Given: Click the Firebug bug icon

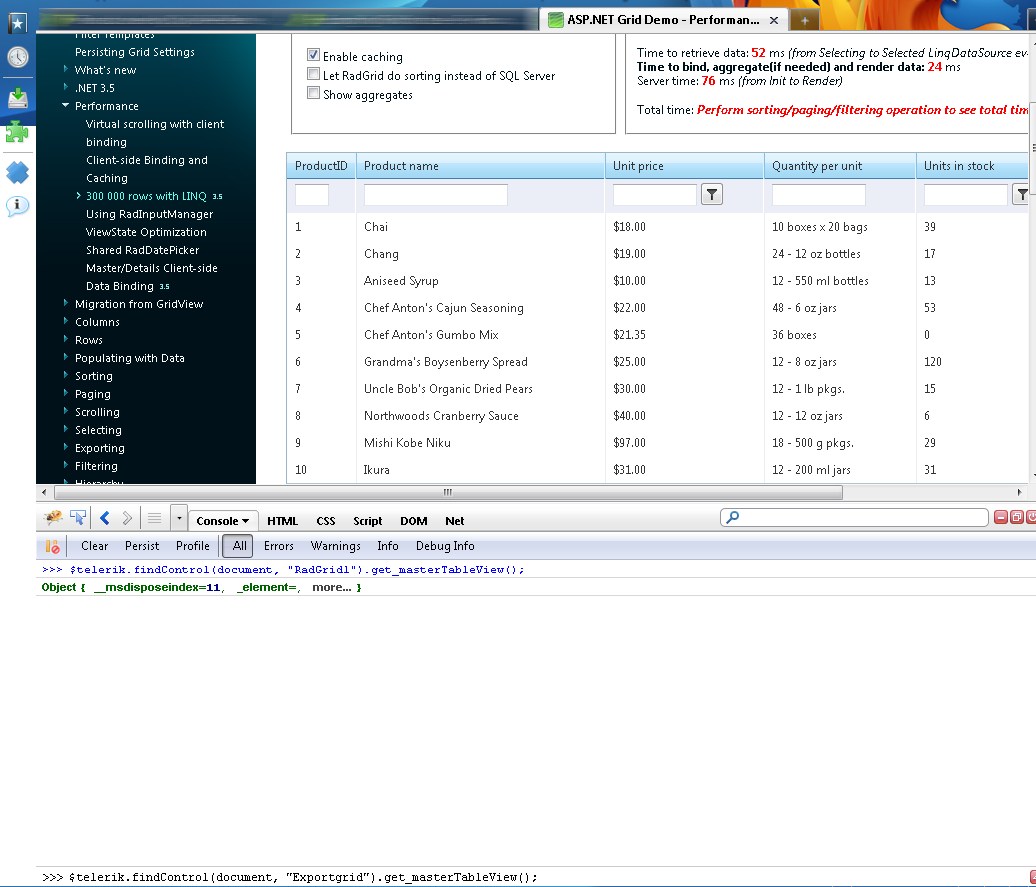Looking at the screenshot, I should 53,518.
